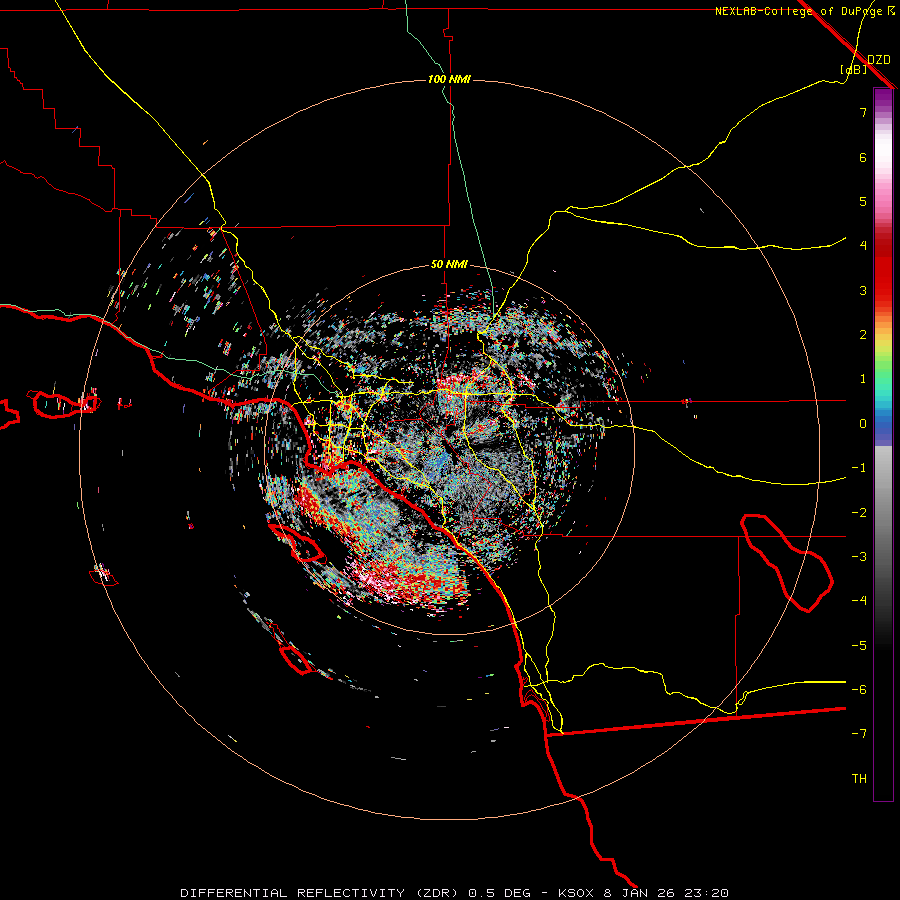Click the -5 value on the color scale
The image size is (900, 900).
click(859, 646)
